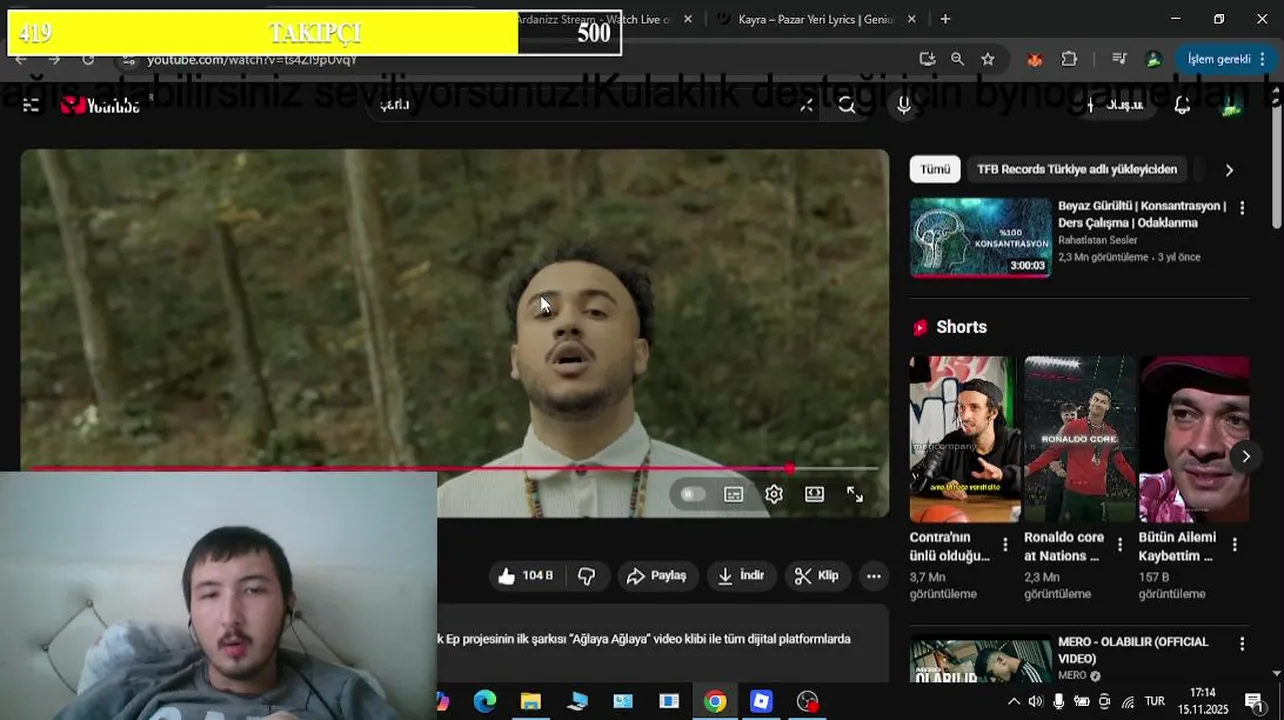The image size is (1284, 720).
Task: Open Rahatlatan Sesler channel link
Action: (x=1098, y=240)
